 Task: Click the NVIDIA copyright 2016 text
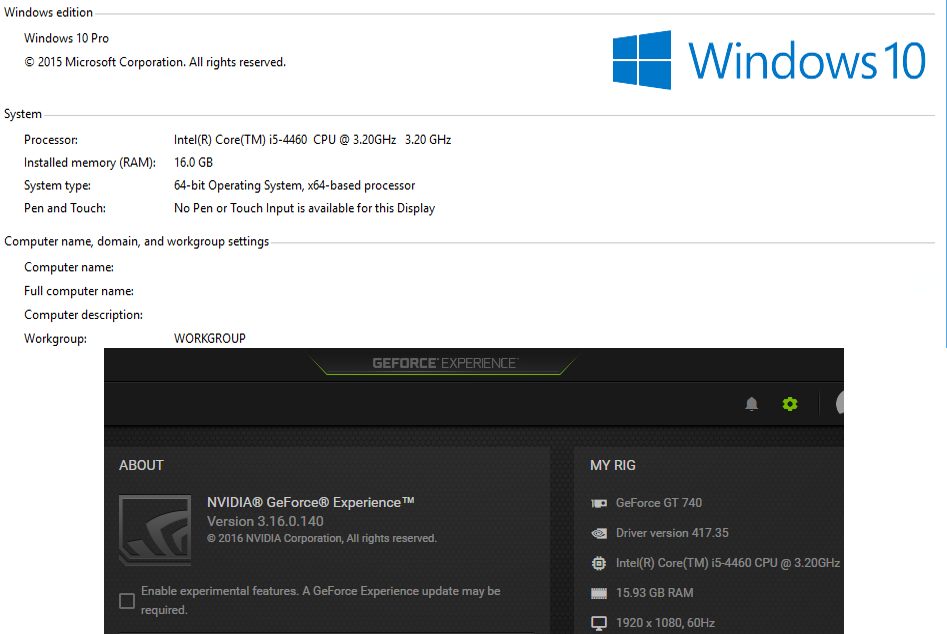pyautogui.click(x=322, y=538)
